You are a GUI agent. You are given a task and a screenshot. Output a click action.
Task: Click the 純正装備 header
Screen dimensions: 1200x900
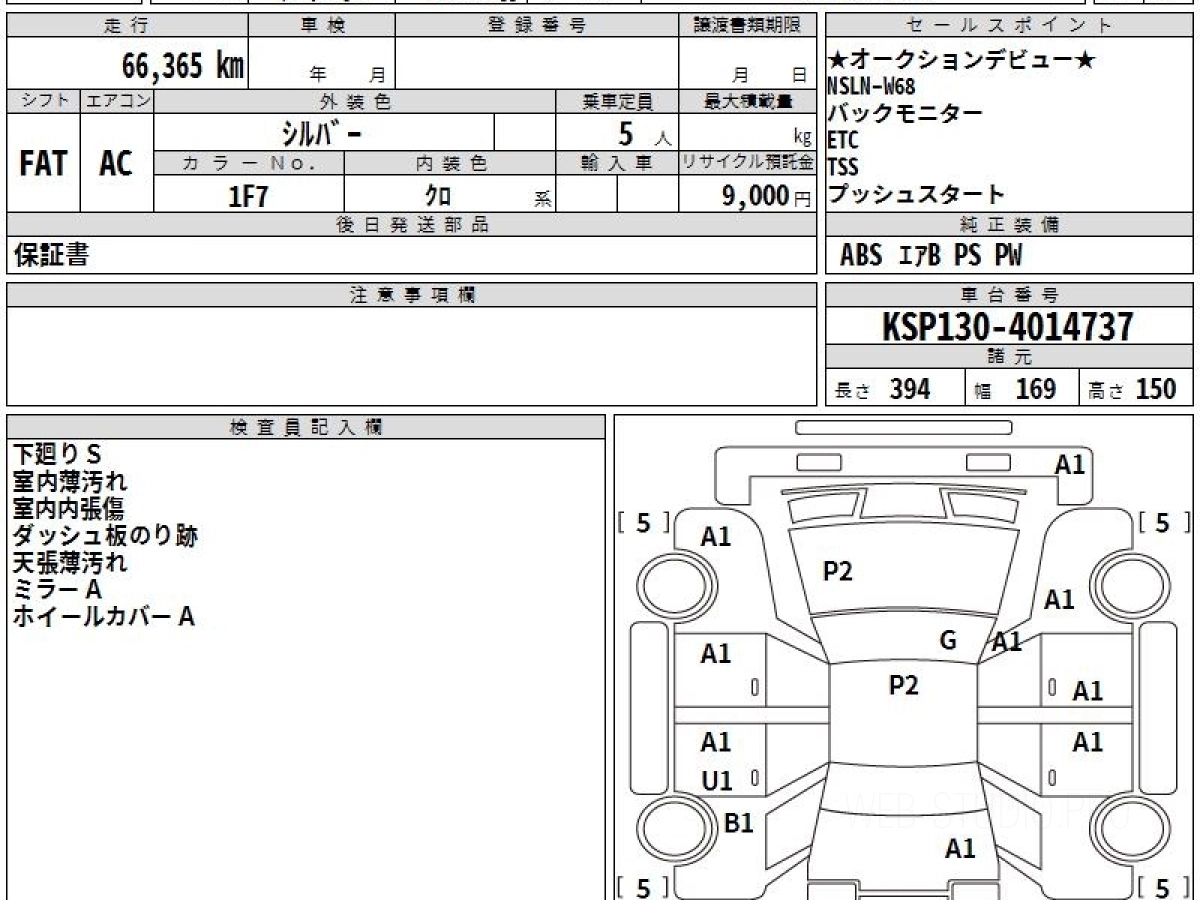[1010, 225]
